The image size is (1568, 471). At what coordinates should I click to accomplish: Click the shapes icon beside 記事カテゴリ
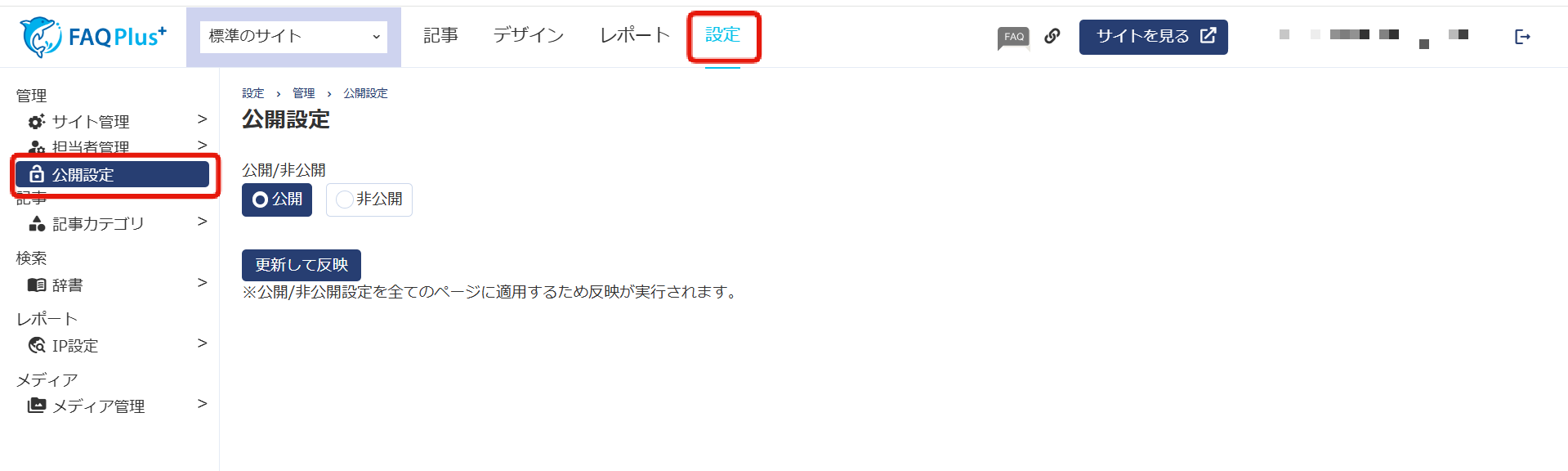(37, 223)
